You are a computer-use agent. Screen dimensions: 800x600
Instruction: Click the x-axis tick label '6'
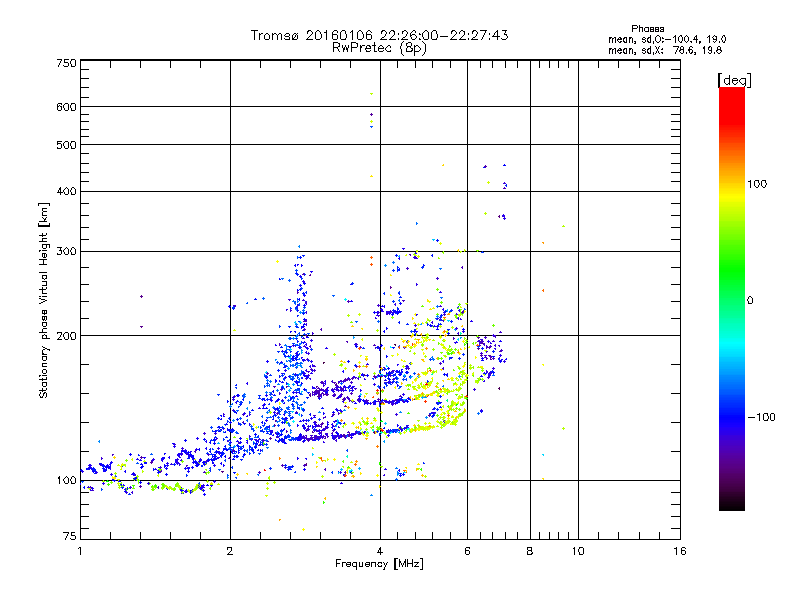(467, 551)
